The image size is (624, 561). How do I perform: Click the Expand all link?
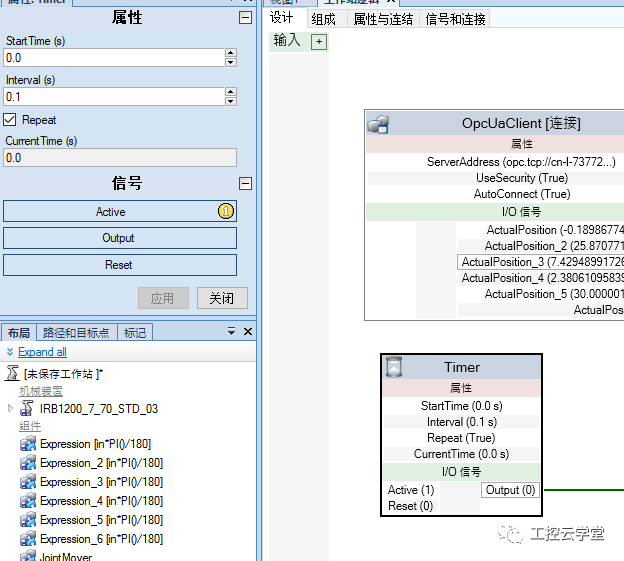click(x=42, y=352)
